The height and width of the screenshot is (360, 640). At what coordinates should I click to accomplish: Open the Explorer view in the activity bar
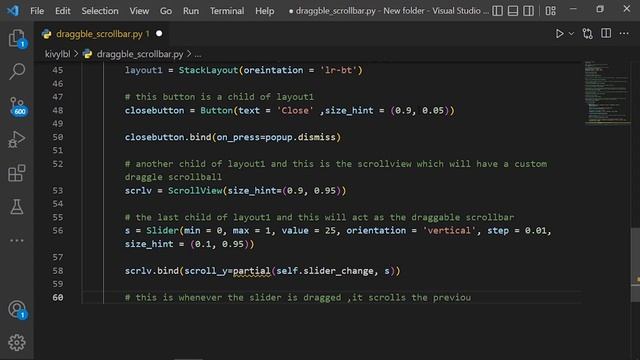(17, 39)
